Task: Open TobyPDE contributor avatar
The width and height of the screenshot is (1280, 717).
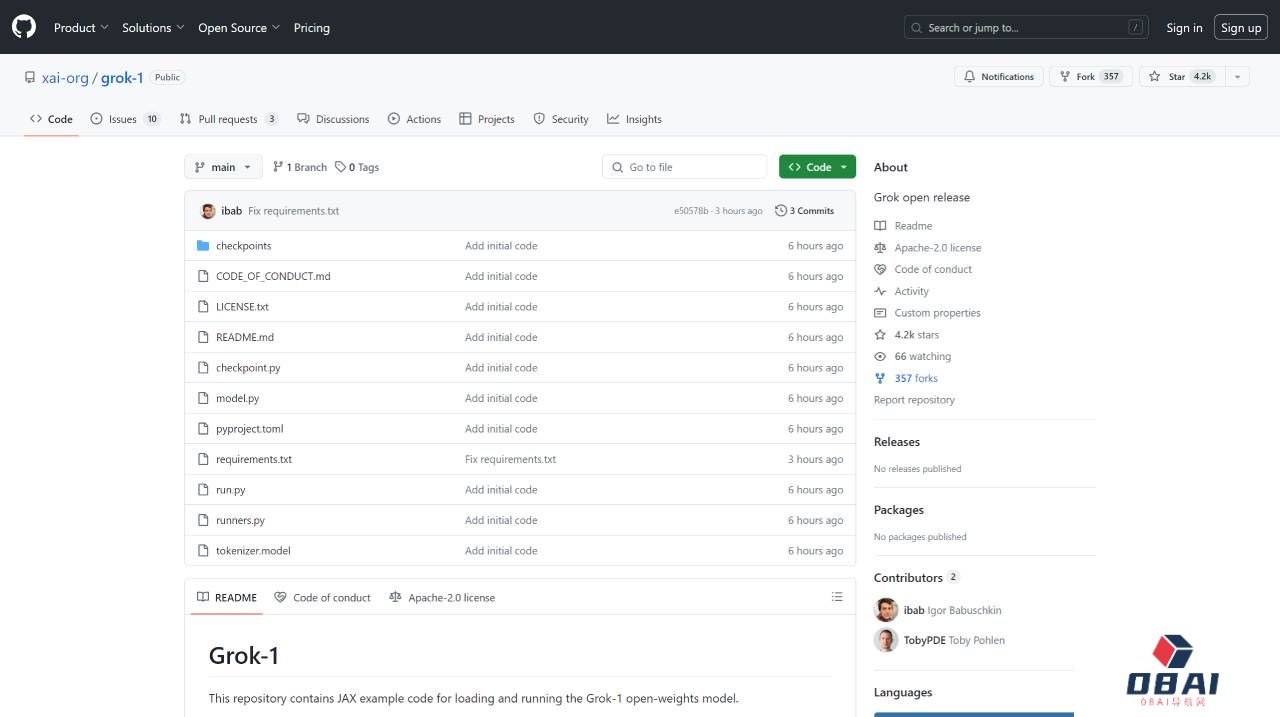Action: (x=886, y=640)
